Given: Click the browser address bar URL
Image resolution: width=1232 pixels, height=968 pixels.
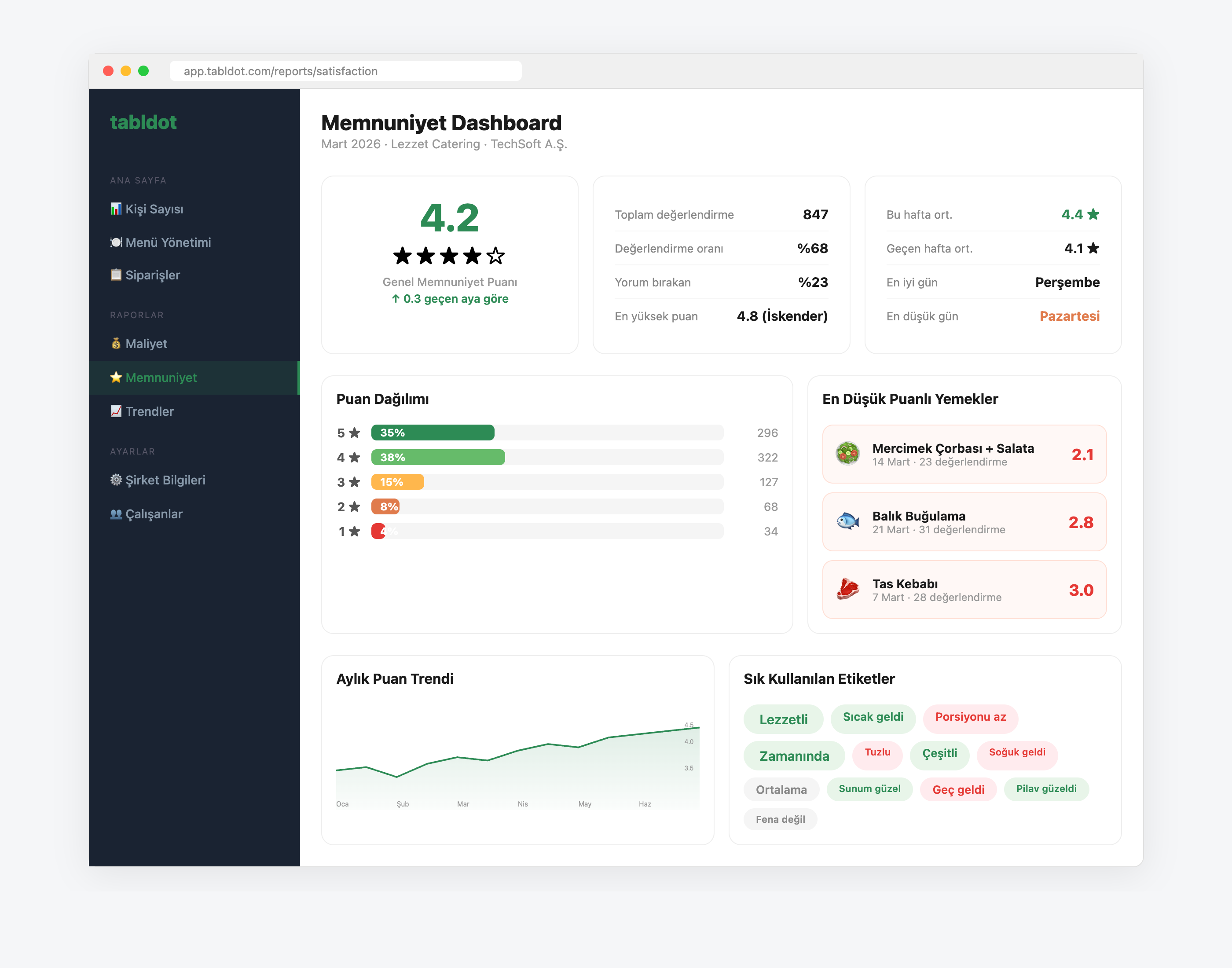Looking at the screenshot, I should [281, 71].
